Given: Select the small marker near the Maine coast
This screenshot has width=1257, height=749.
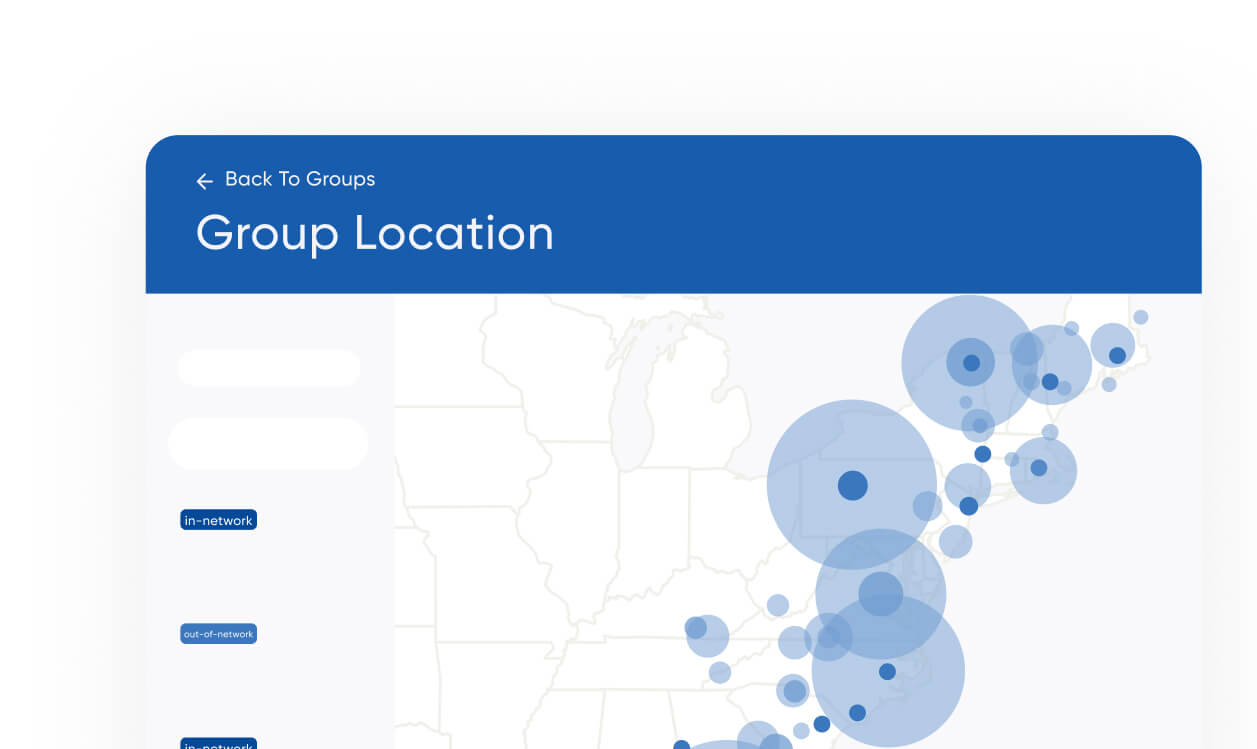Looking at the screenshot, I should 1140,315.
